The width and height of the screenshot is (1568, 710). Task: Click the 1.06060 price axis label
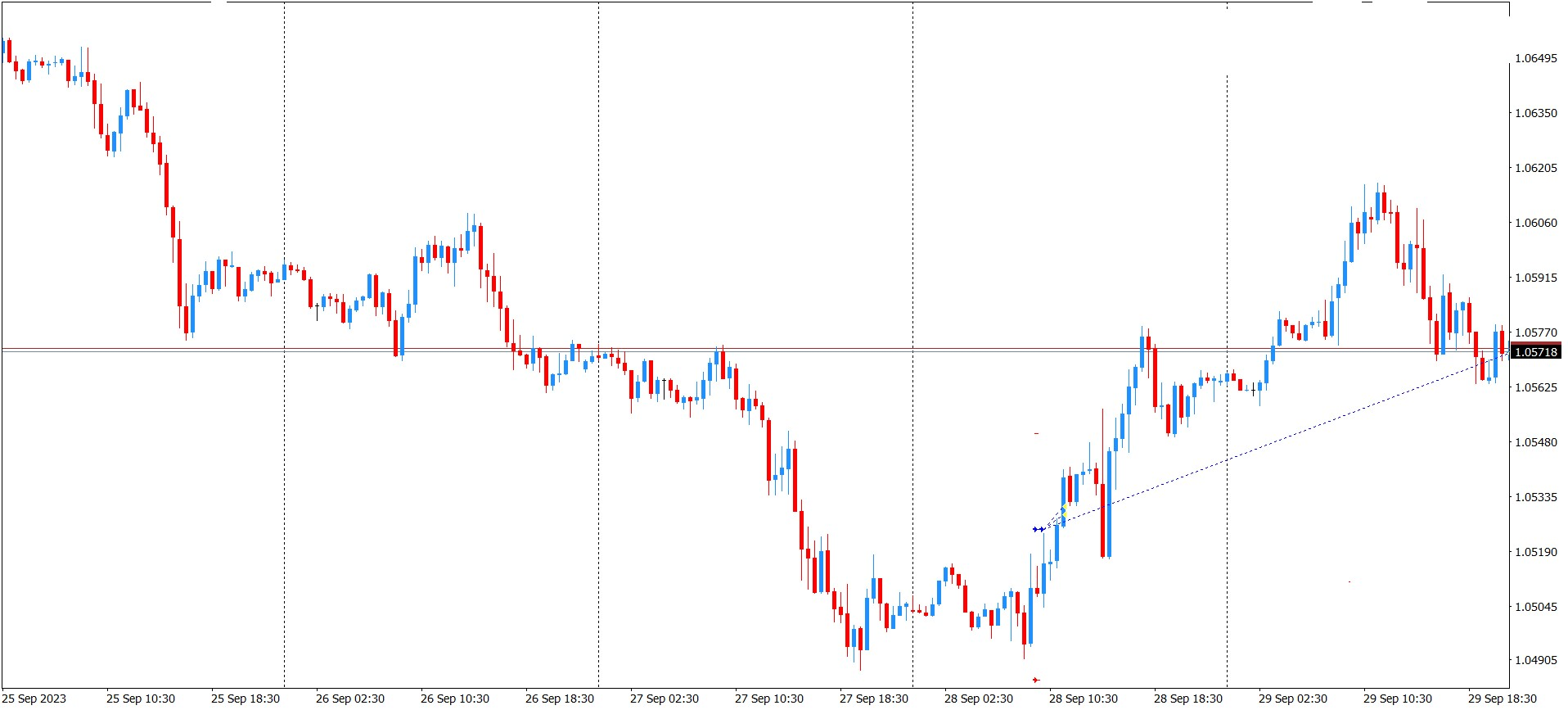(x=1536, y=223)
